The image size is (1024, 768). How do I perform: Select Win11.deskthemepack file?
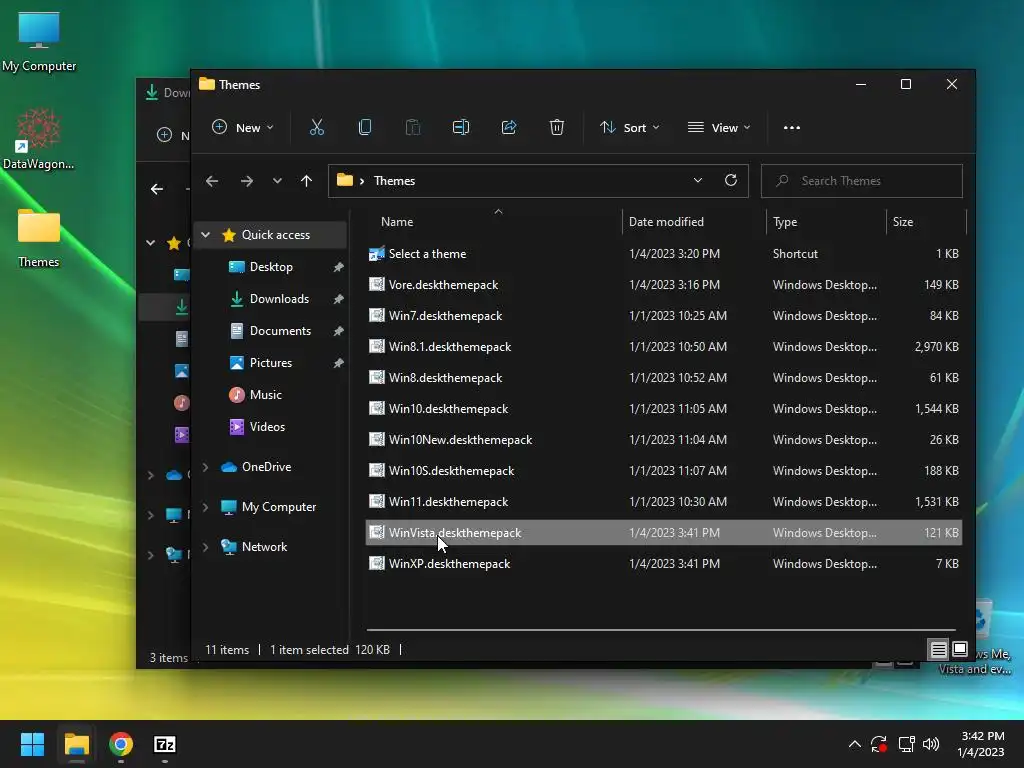tap(664, 502)
